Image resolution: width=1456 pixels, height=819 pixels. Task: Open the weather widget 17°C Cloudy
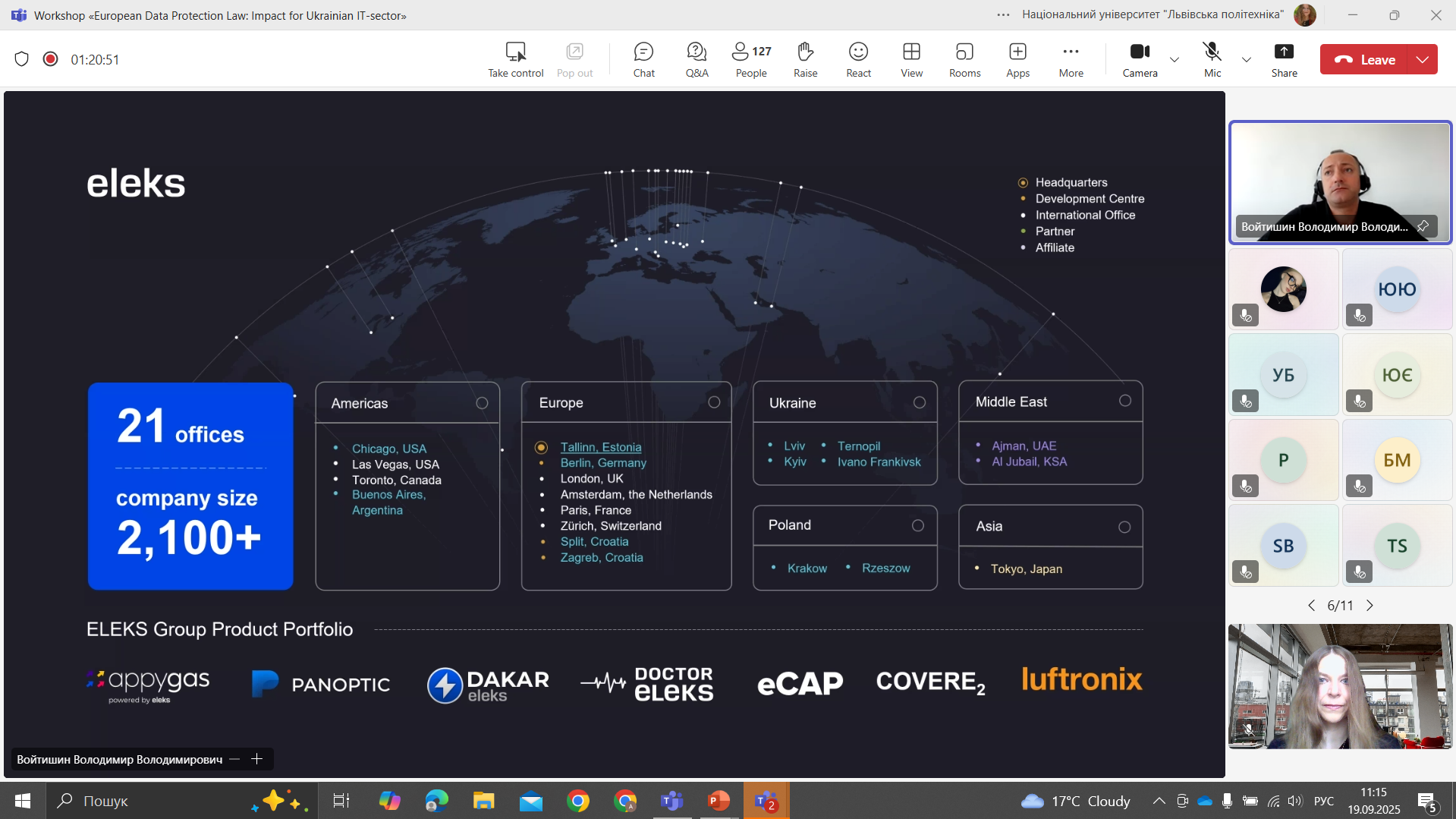(x=1076, y=801)
